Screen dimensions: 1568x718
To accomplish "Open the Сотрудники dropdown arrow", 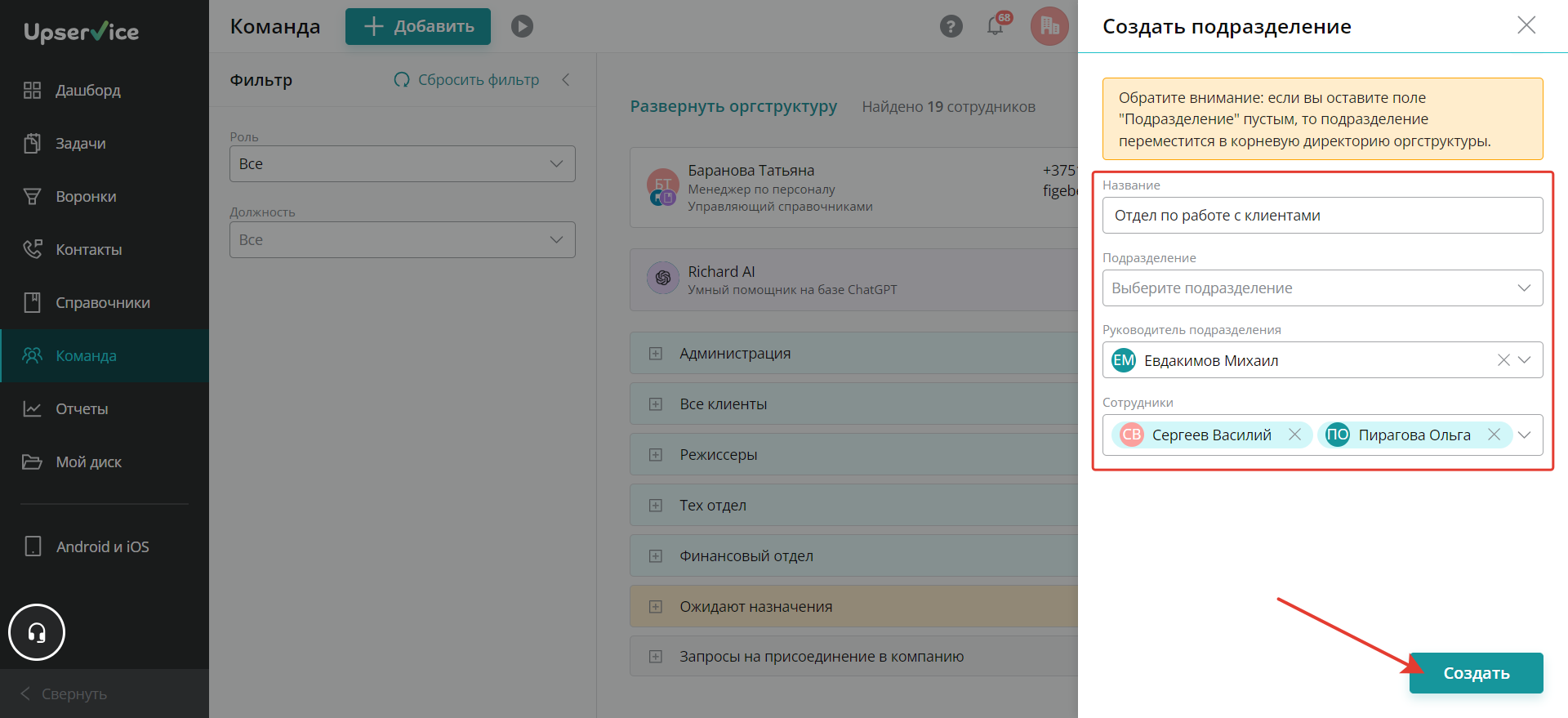I will tap(1525, 435).
